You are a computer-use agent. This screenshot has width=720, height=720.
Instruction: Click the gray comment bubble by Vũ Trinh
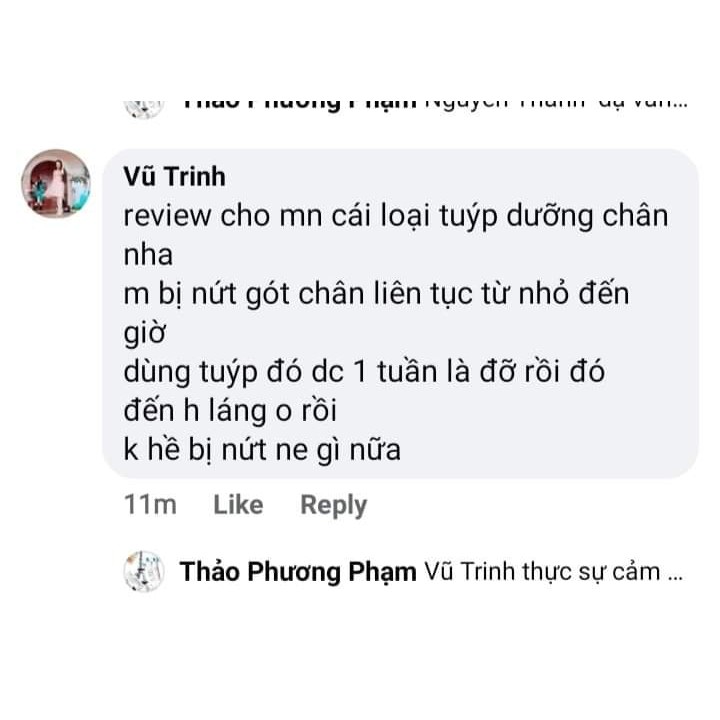coord(400,314)
